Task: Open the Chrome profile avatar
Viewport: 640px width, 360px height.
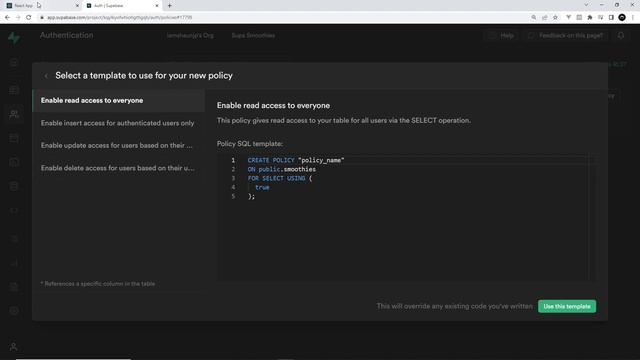Action: pyautogui.click(x=622, y=17)
